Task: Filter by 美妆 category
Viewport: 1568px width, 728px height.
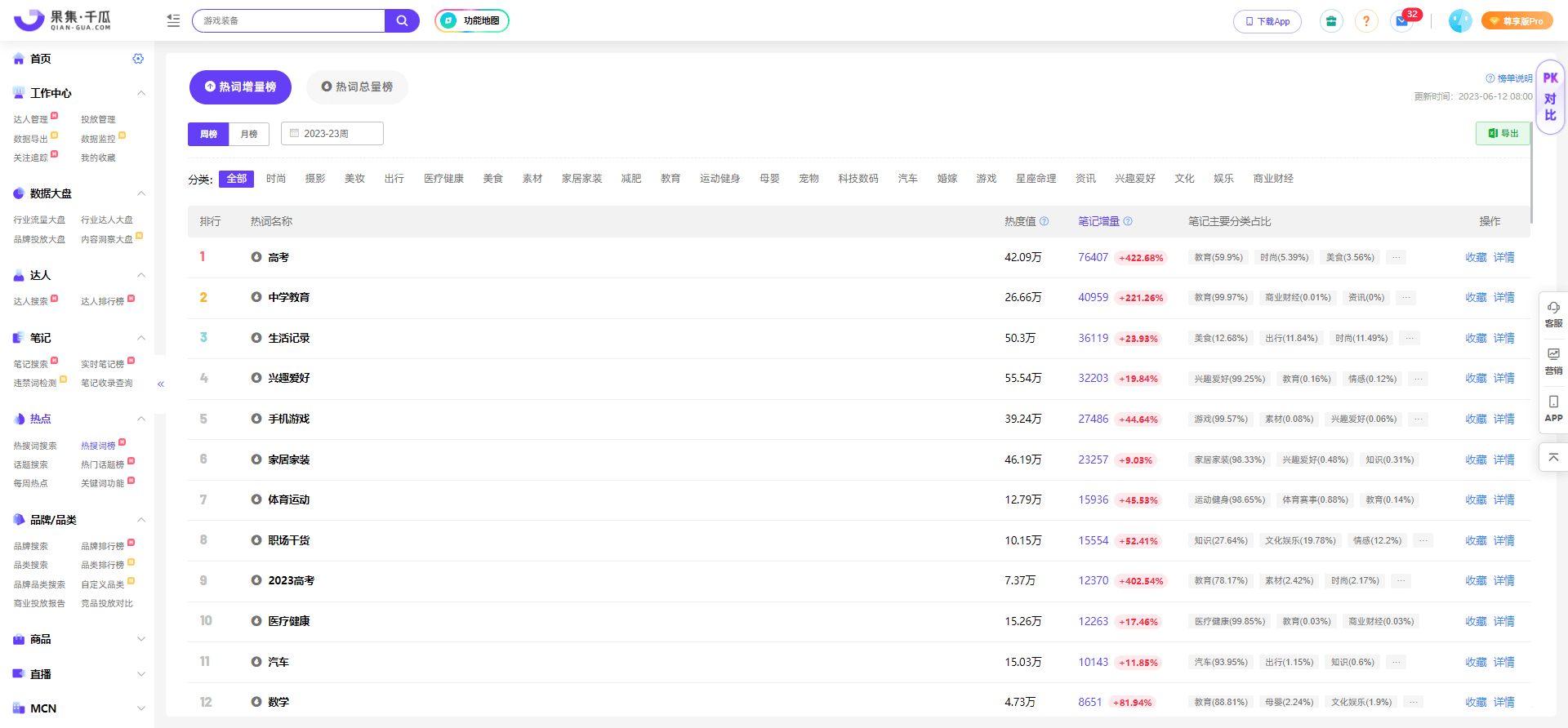Action: (354, 179)
